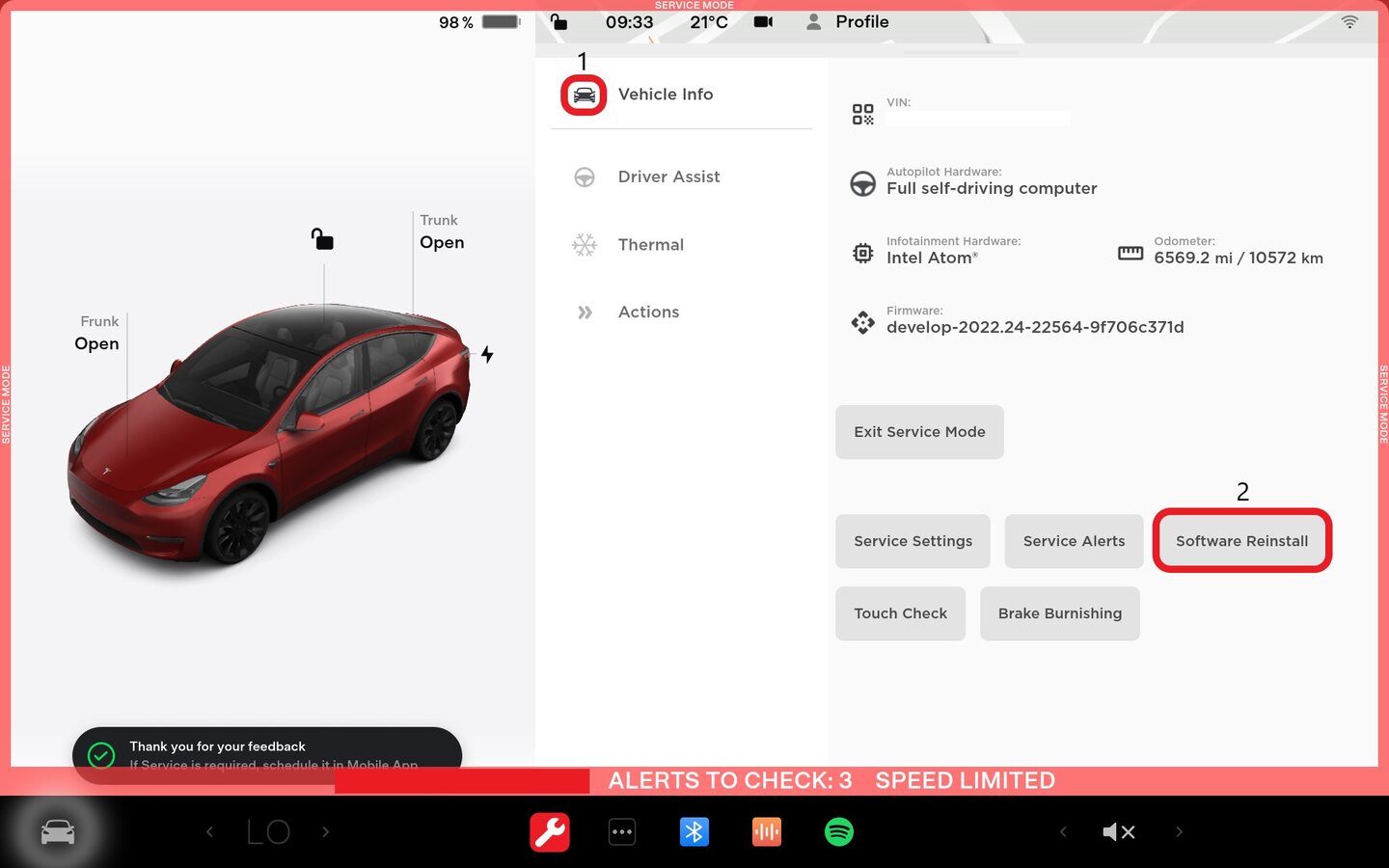Raise volume with arrow right of speaker

(x=1179, y=831)
